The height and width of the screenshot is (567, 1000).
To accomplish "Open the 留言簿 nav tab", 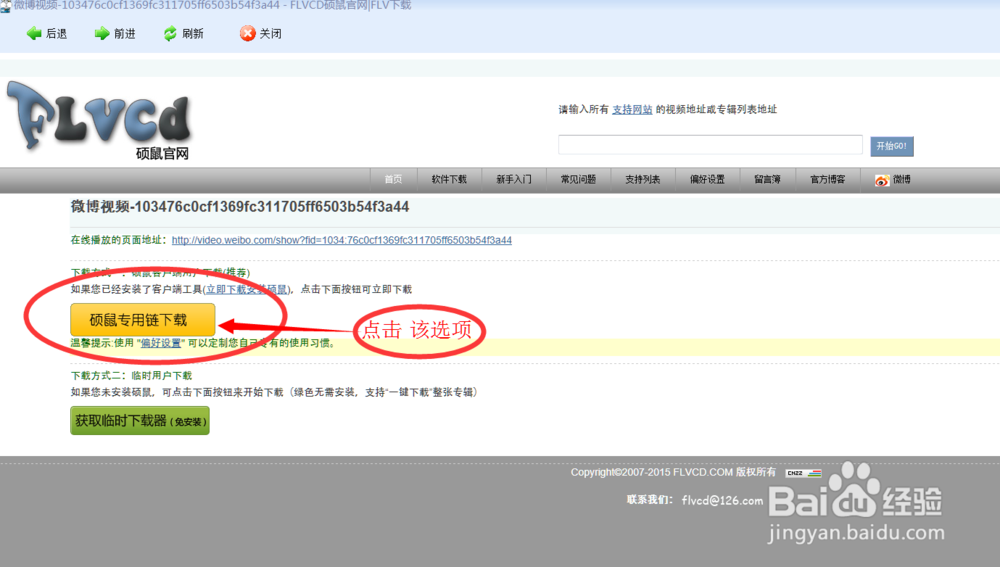I will (x=767, y=180).
